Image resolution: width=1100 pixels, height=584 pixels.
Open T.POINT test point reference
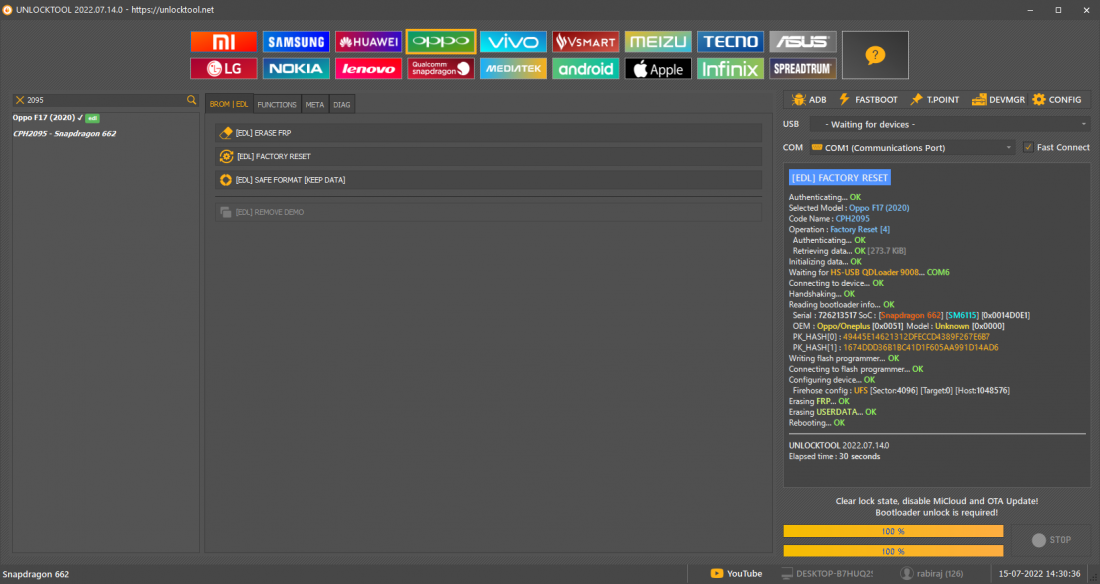coord(934,100)
